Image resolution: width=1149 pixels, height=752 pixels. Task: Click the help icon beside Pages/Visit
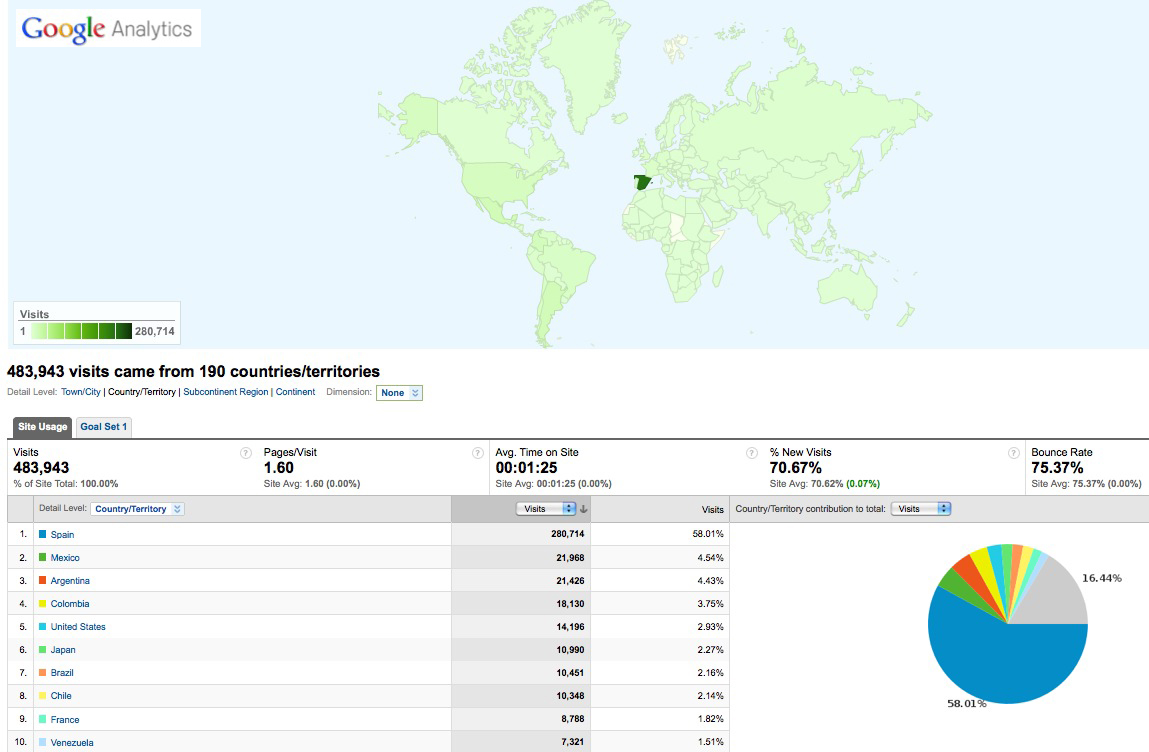[477, 453]
